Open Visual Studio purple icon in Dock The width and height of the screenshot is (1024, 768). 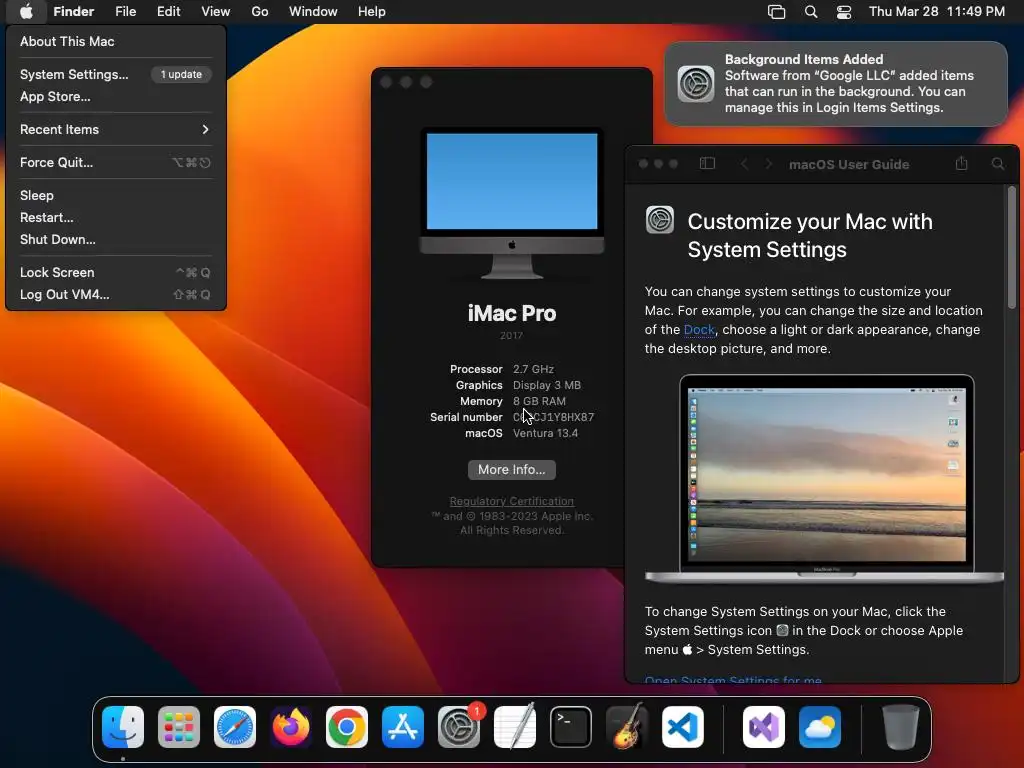coord(764,727)
